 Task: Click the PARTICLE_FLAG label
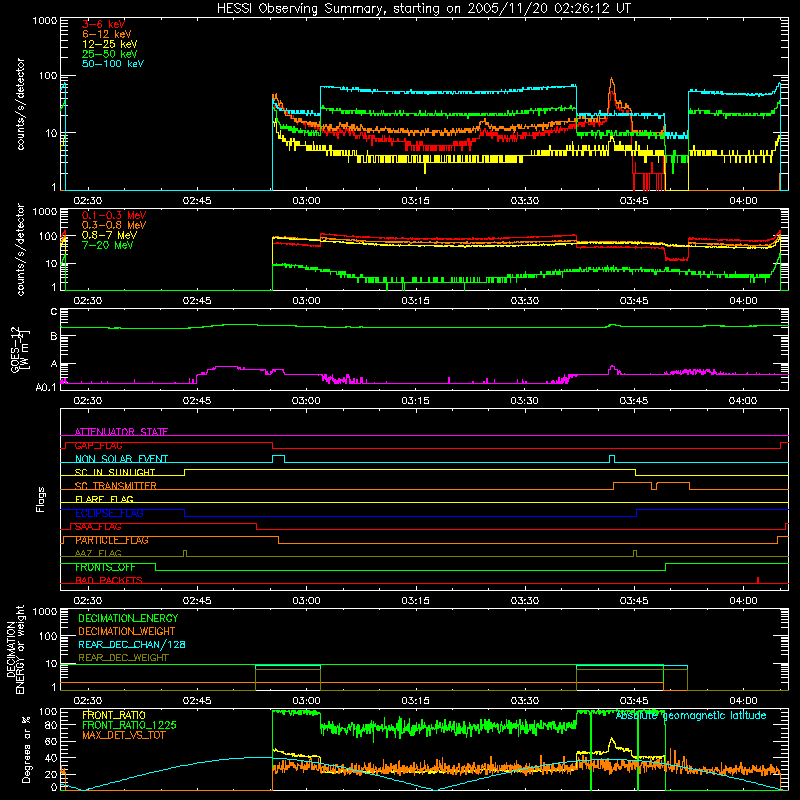tap(112, 540)
